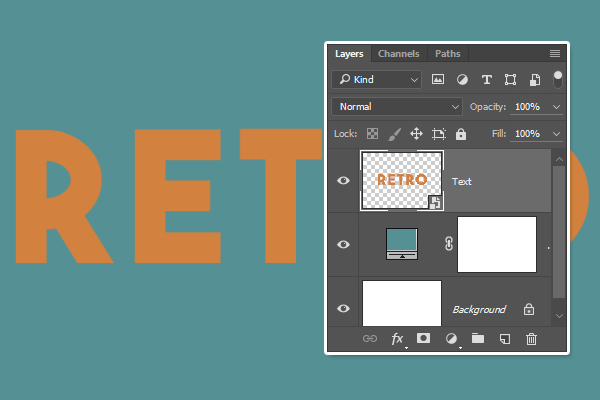
Task: Click the Fill 100% value field
Action: coord(527,134)
